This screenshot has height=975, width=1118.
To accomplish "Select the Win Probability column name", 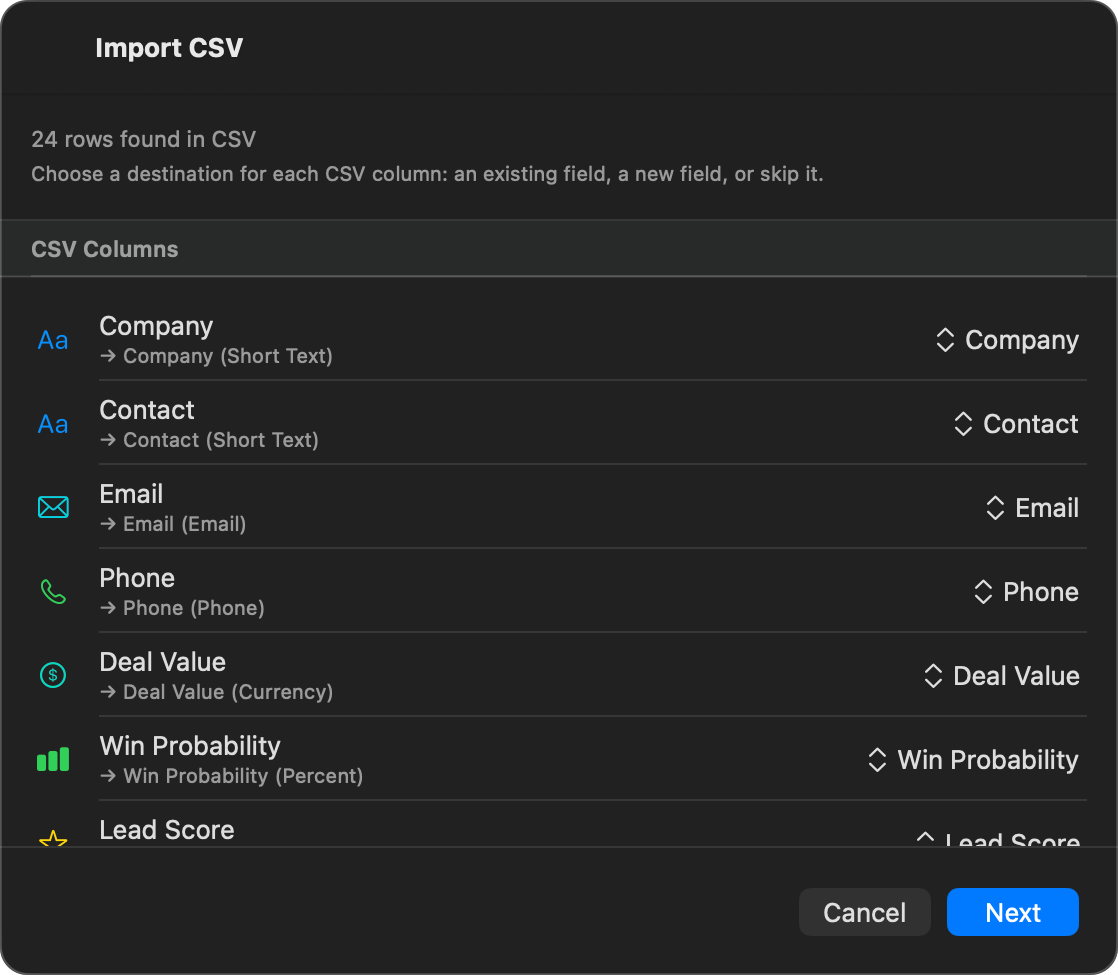I will point(190,746).
